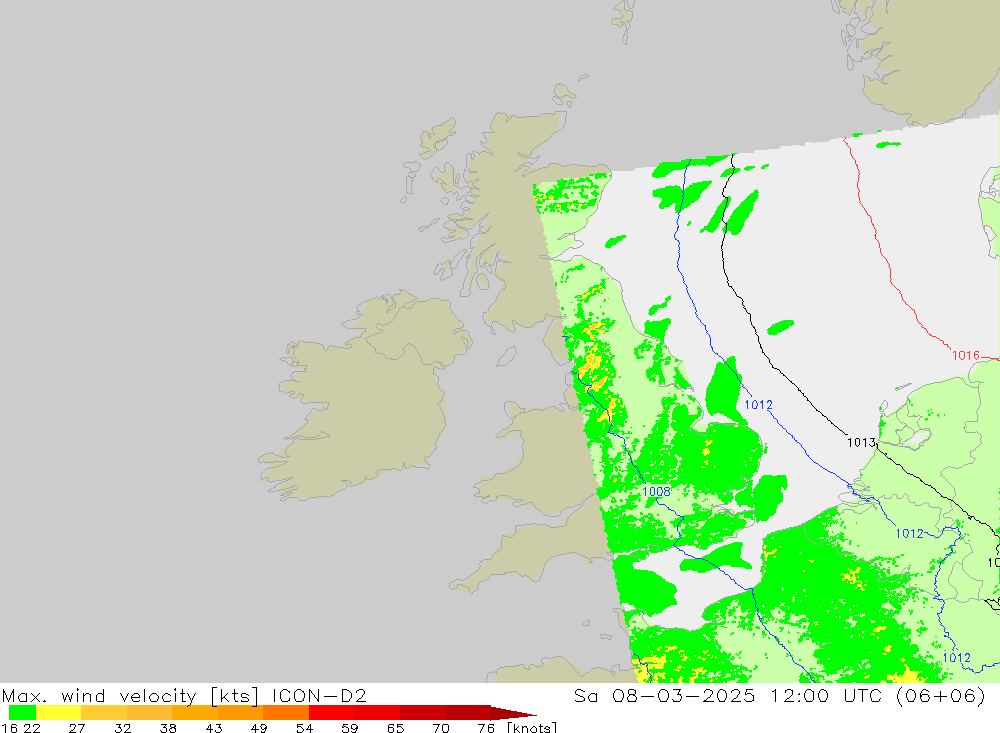Click the red arrow tip ending the legend
Screen dimensions: 1000x733
point(513,713)
